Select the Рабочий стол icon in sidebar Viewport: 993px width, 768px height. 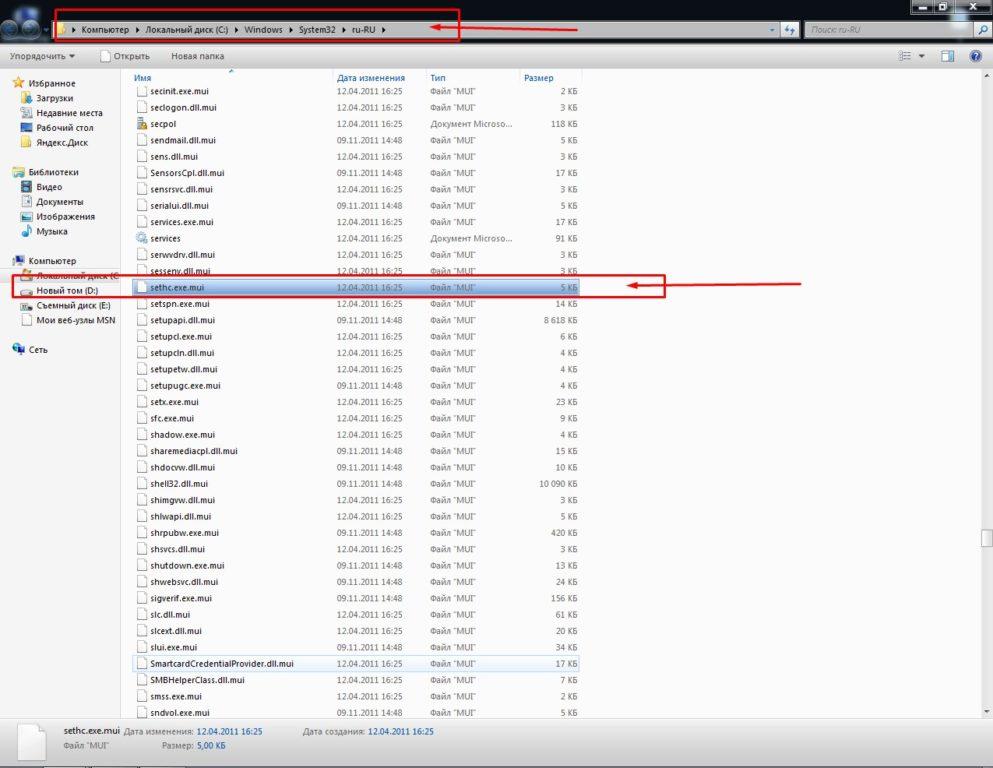[26, 127]
